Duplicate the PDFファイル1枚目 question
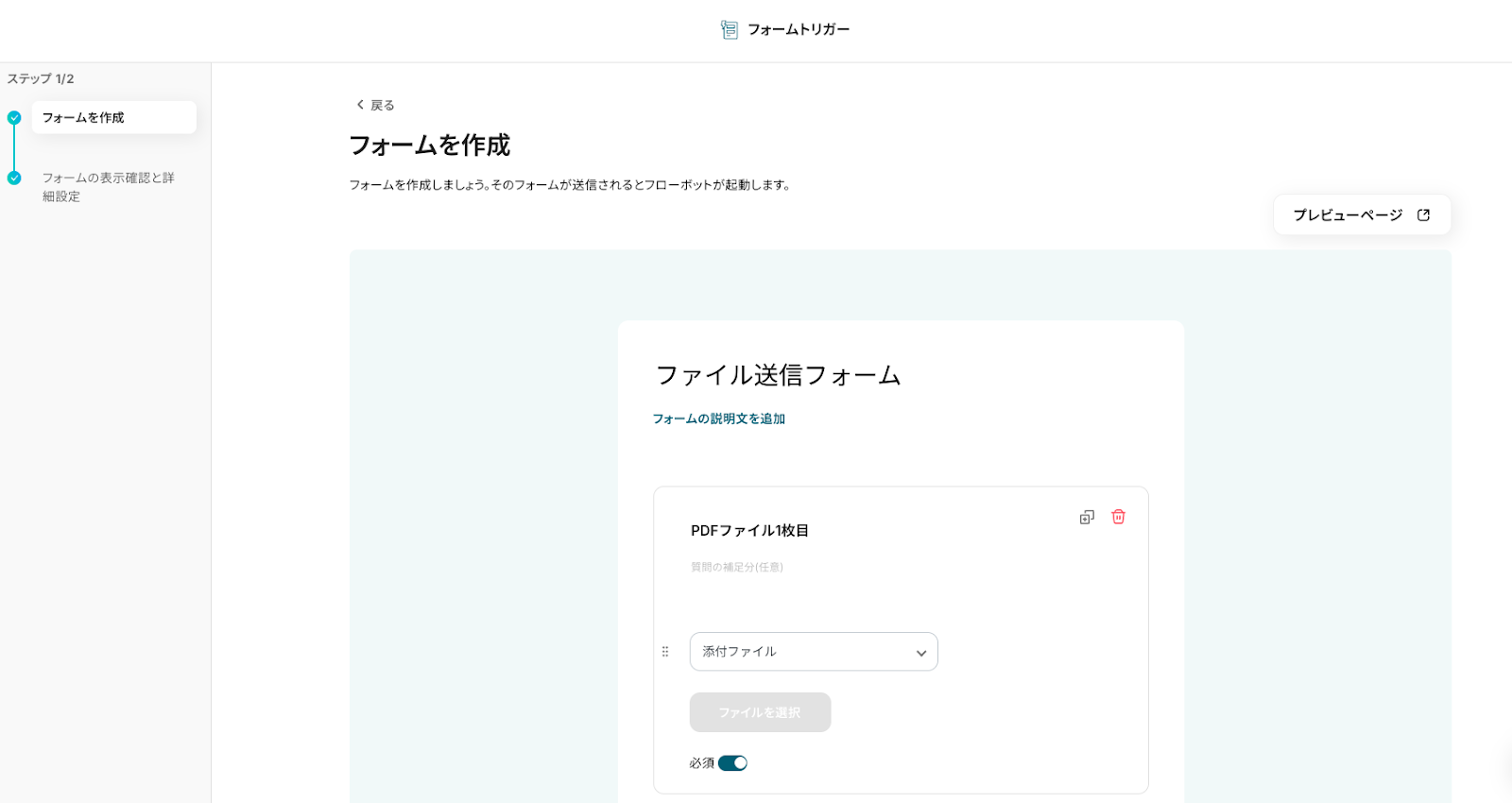Image resolution: width=1512 pixels, height=803 pixels. click(x=1087, y=517)
